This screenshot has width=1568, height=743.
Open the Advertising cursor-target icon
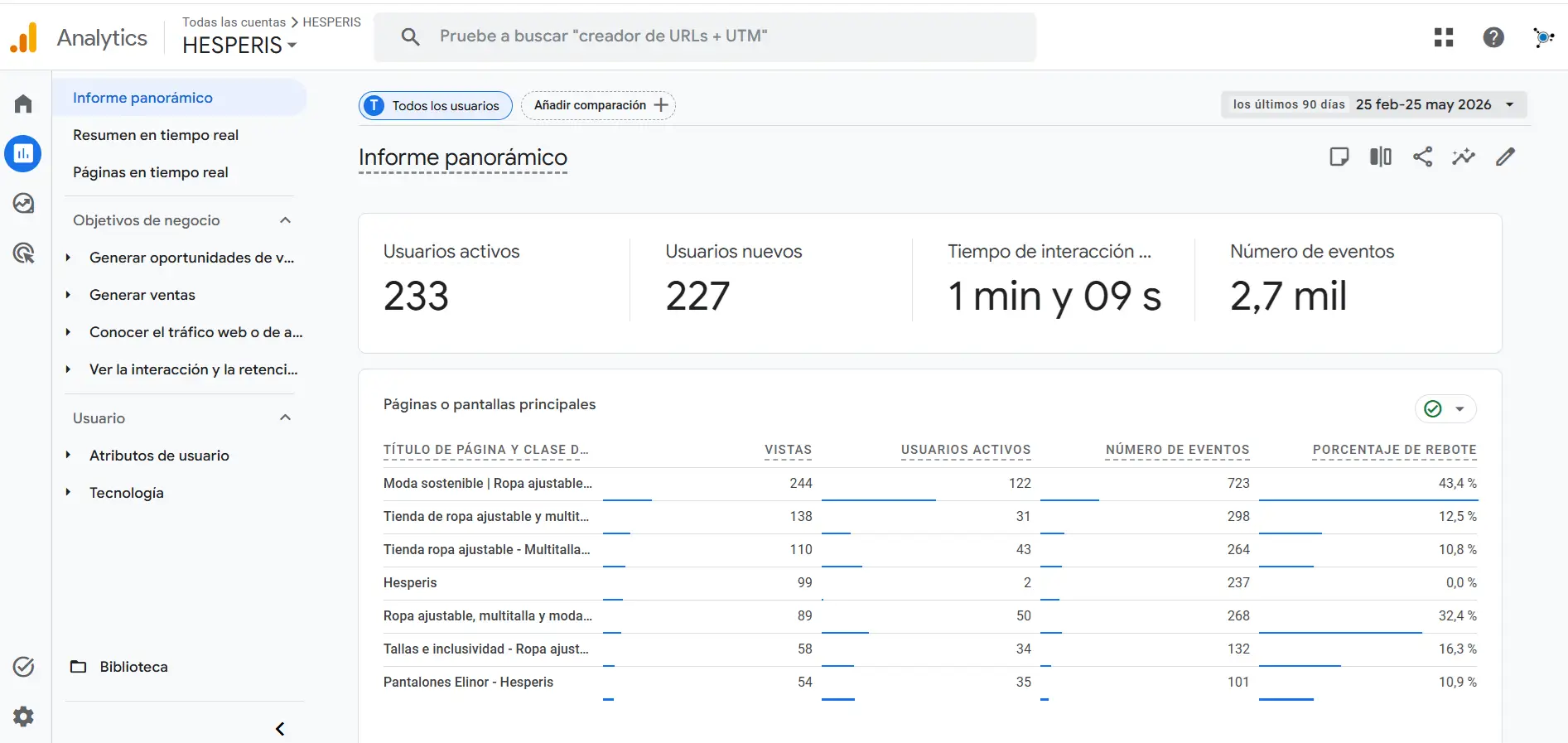click(23, 253)
